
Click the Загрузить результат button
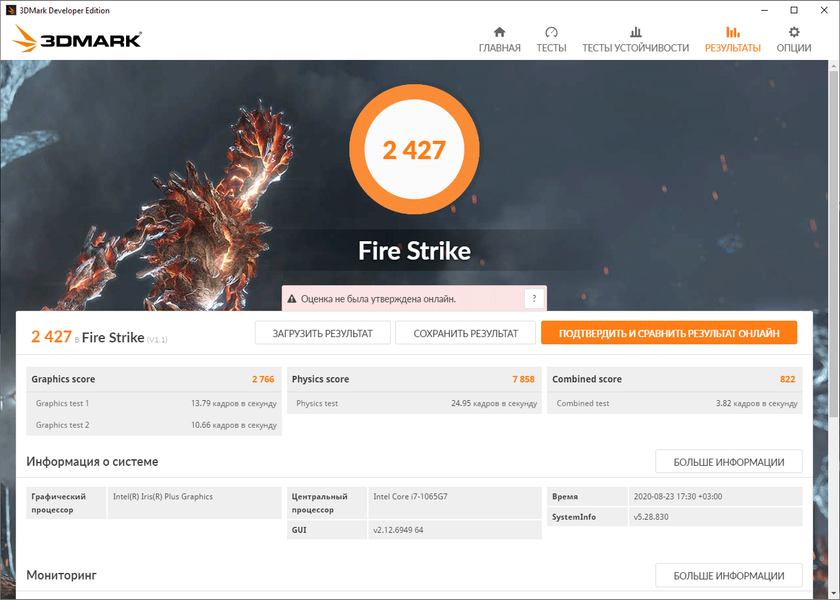[322, 333]
